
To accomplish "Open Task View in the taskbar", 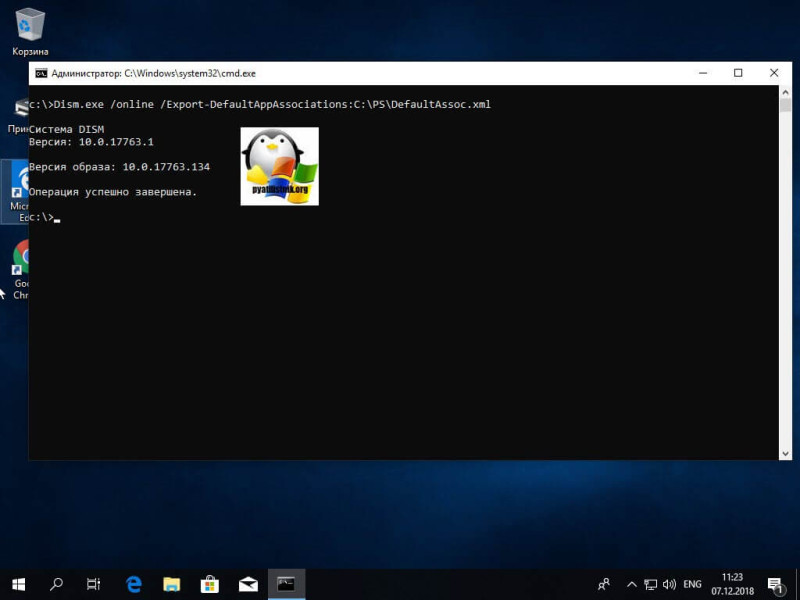I will pyautogui.click(x=94, y=584).
